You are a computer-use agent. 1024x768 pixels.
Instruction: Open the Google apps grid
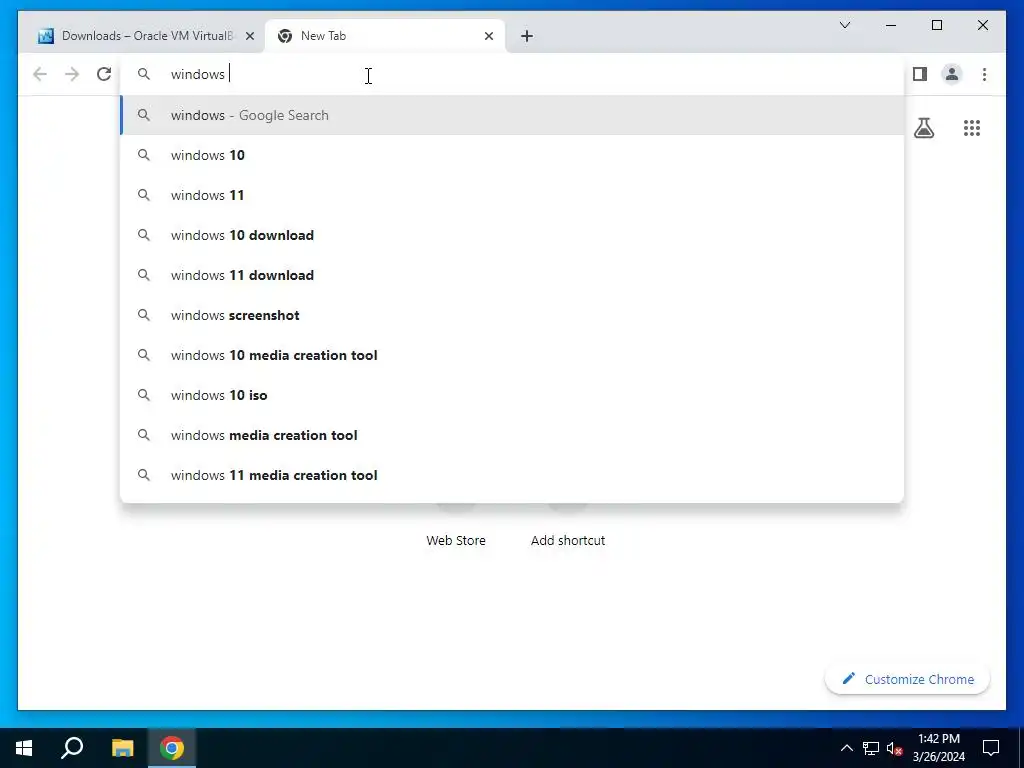tap(972, 128)
